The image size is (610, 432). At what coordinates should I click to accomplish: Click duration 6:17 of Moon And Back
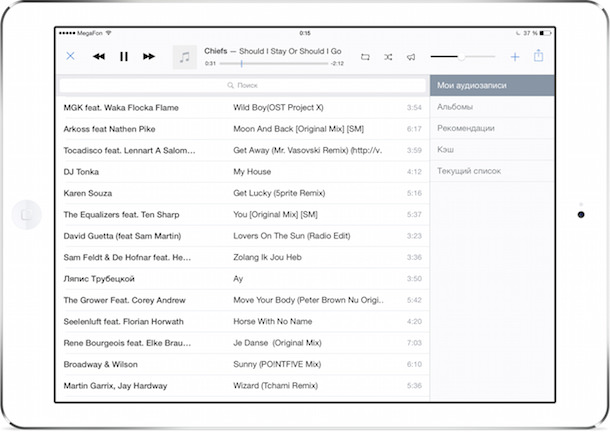click(x=414, y=129)
